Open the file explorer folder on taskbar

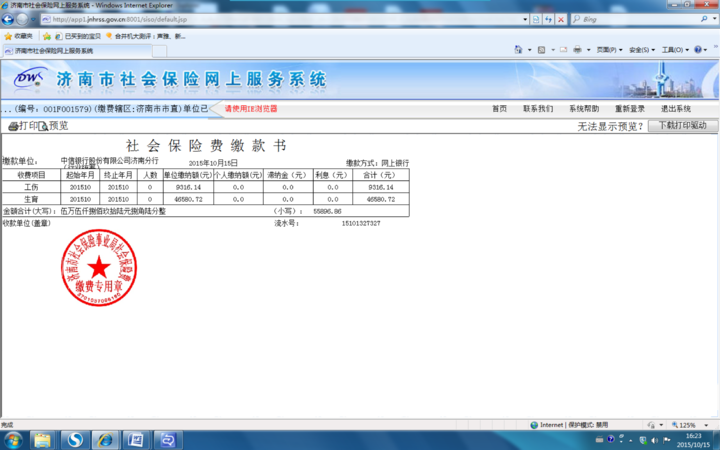[x=42, y=440]
